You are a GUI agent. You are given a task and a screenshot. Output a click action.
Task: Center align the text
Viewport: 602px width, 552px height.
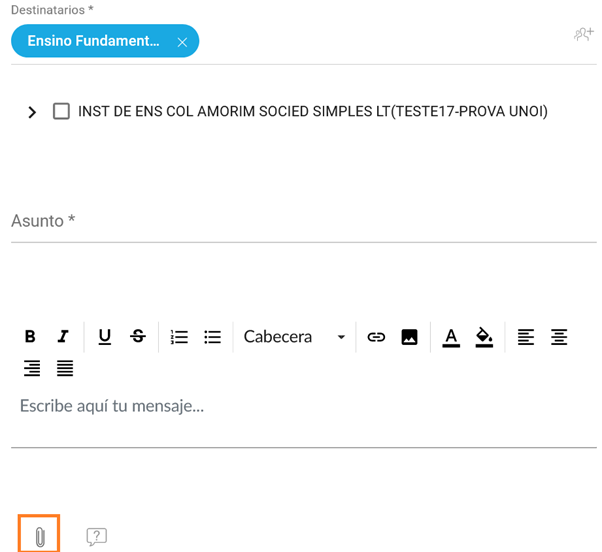coord(559,337)
